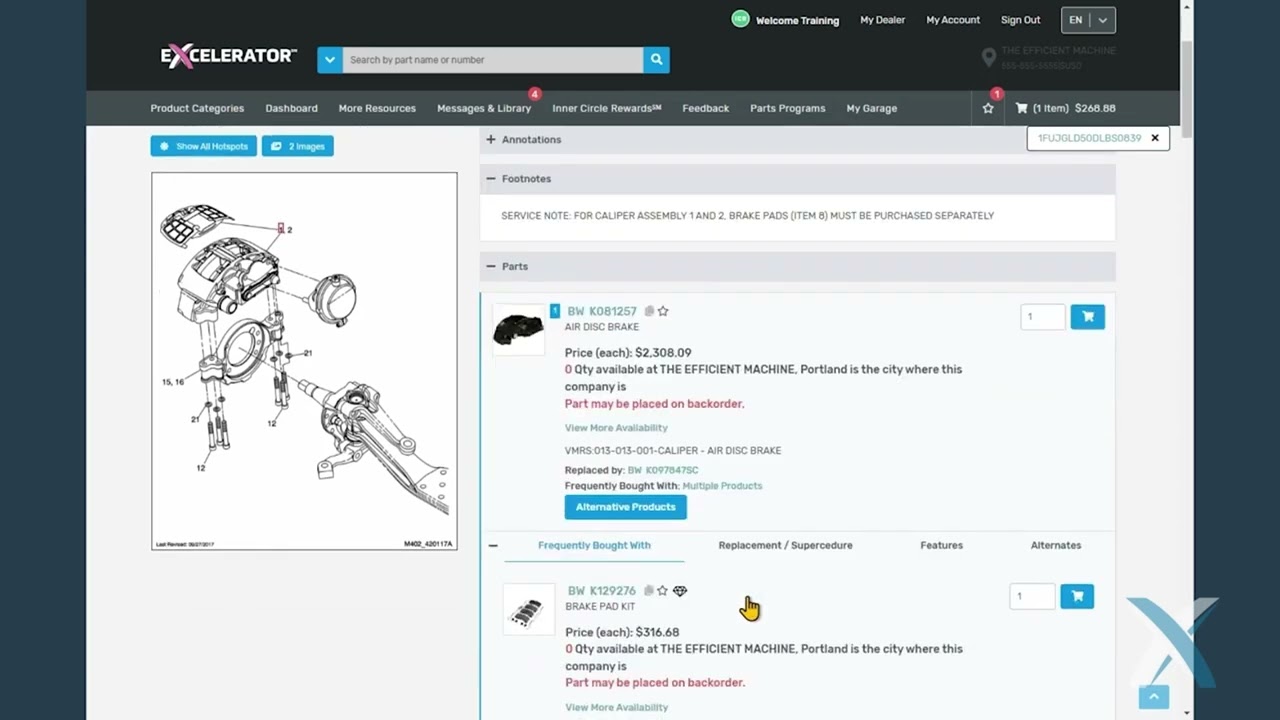
Task: Click the Welcome Training text
Action: pos(797,20)
